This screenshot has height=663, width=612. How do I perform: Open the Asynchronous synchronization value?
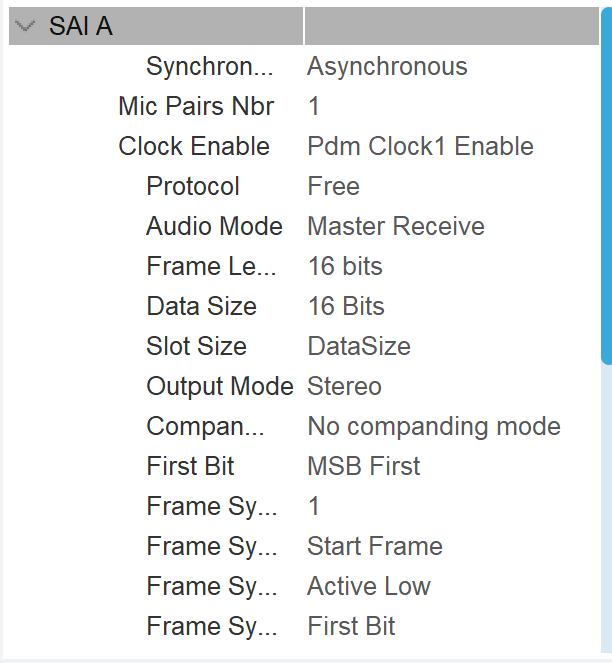pos(387,67)
